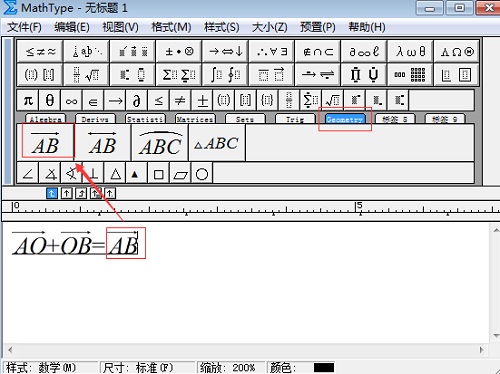
Task: Open the fence templates palette
Action: pos(40,74)
